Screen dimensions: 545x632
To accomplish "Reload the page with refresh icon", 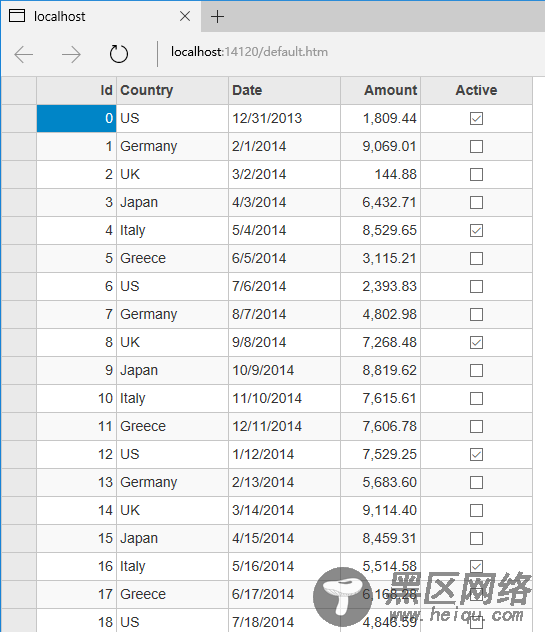I will (119, 54).
